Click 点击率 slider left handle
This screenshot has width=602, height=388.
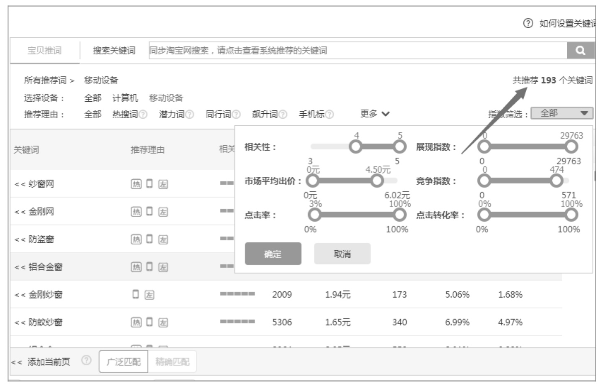click(x=314, y=215)
